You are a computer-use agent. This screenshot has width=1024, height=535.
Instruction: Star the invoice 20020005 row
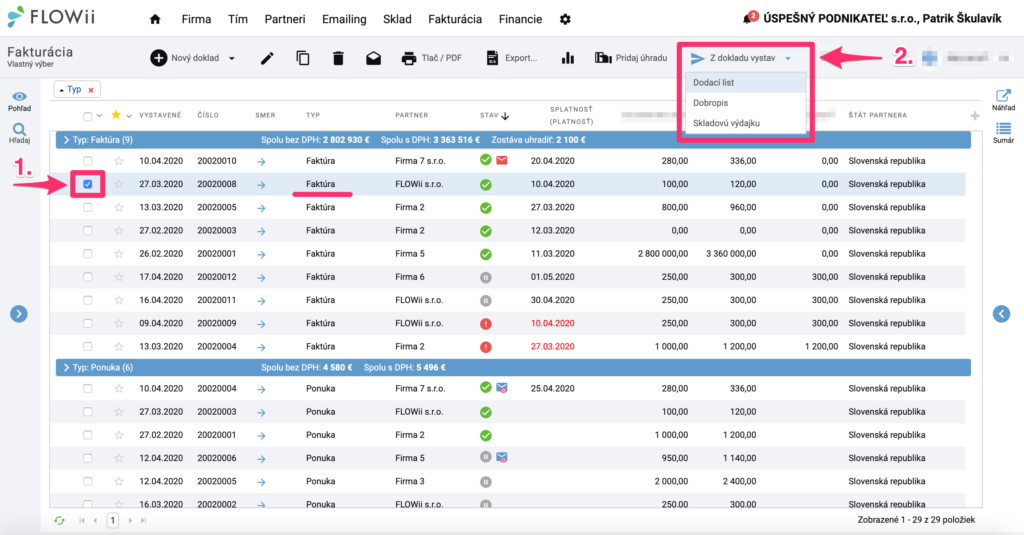118,207
